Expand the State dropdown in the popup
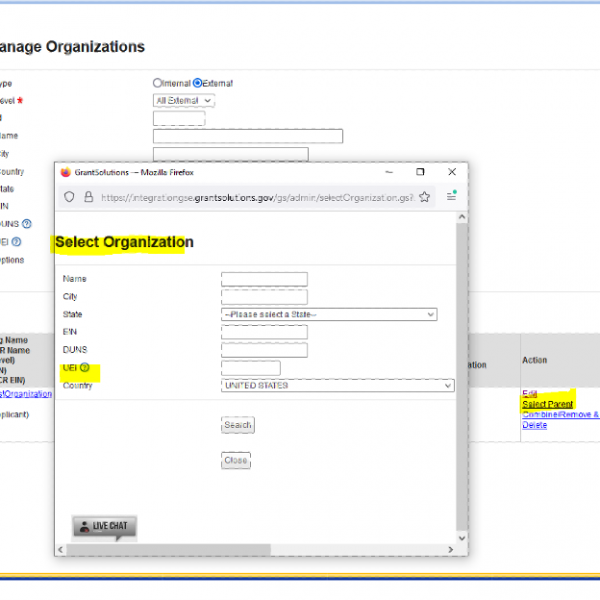This screenshot has width=600, height=600. tap(329, 314)
